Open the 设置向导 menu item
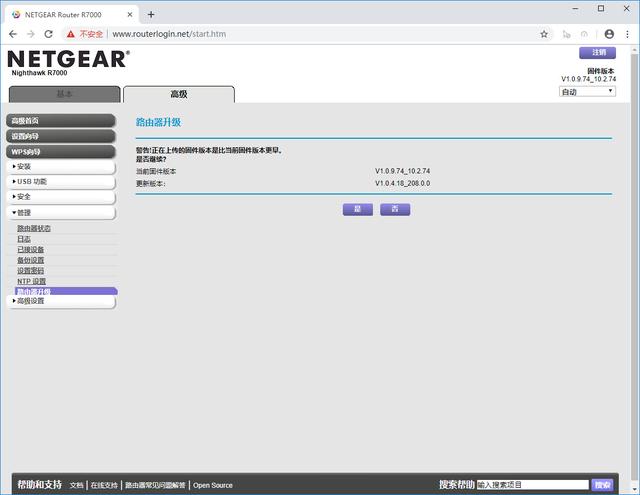 click(61, 136)
